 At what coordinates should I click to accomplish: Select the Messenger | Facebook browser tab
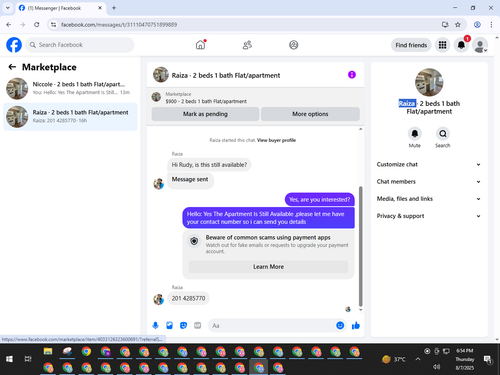pos(60,8)
